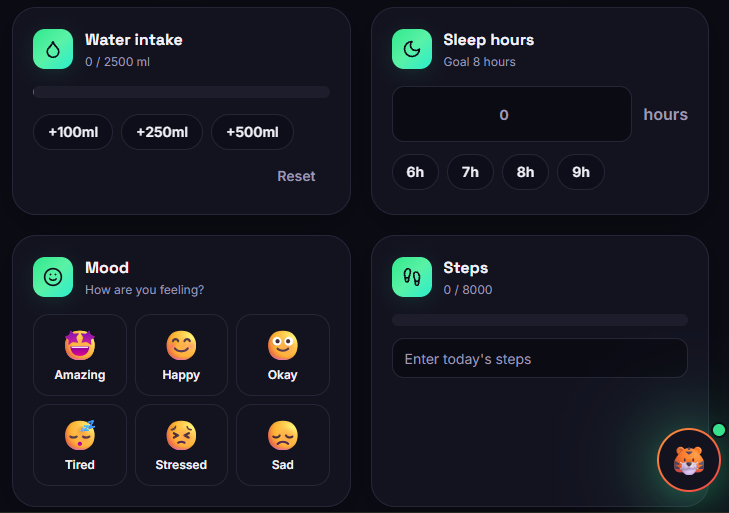The width and height of the screenshot is (729, 513).
Task: Set sleep to 7h preset
Action: 470,172
